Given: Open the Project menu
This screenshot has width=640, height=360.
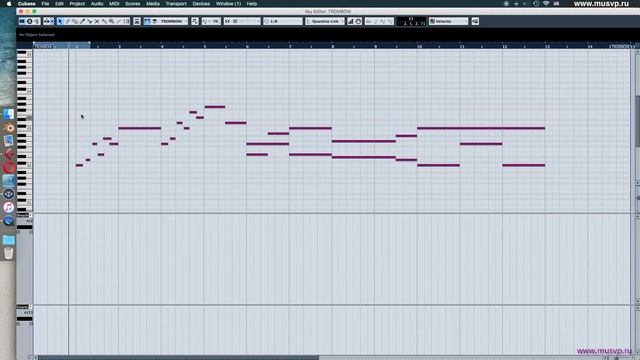Looking at the screenshot, I should pos(77,4).
